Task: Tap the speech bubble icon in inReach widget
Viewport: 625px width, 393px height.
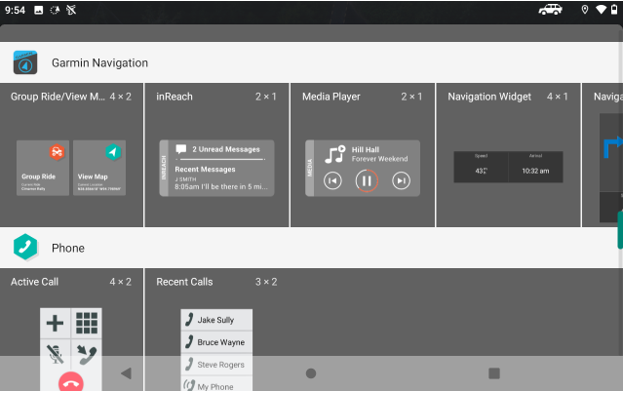Action: [x=181, y=149]
